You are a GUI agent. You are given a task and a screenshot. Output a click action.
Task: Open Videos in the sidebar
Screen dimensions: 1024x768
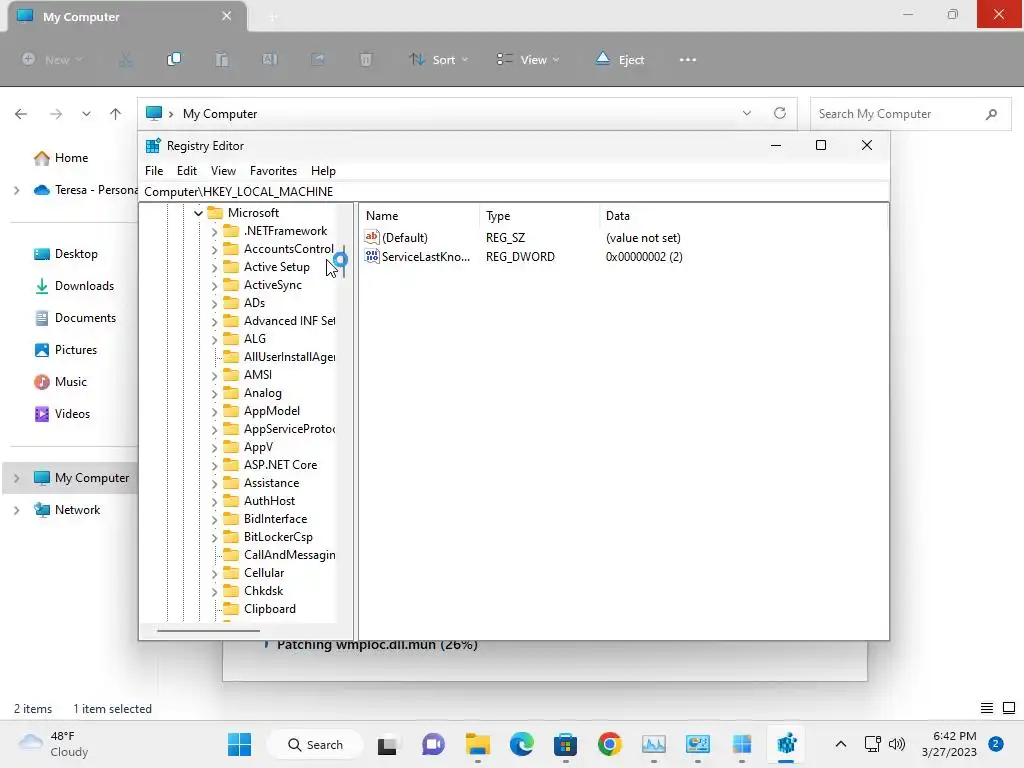tap(62, 413)
